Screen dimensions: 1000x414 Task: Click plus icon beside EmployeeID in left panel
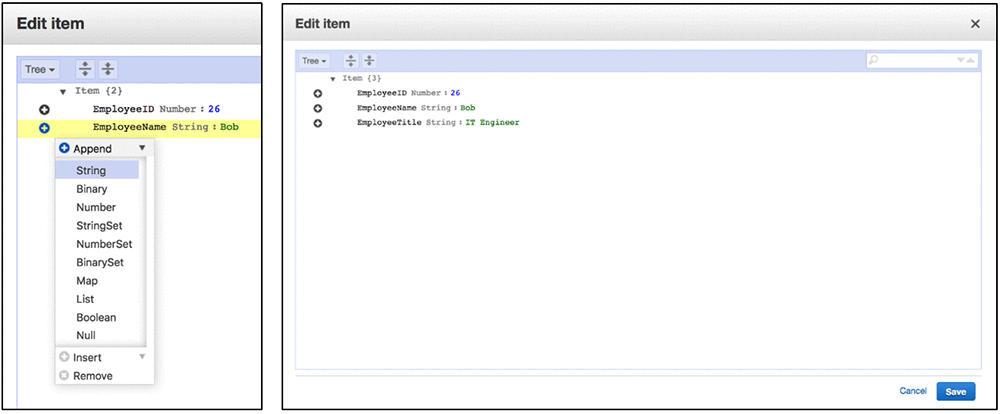(x=45, y=109)
